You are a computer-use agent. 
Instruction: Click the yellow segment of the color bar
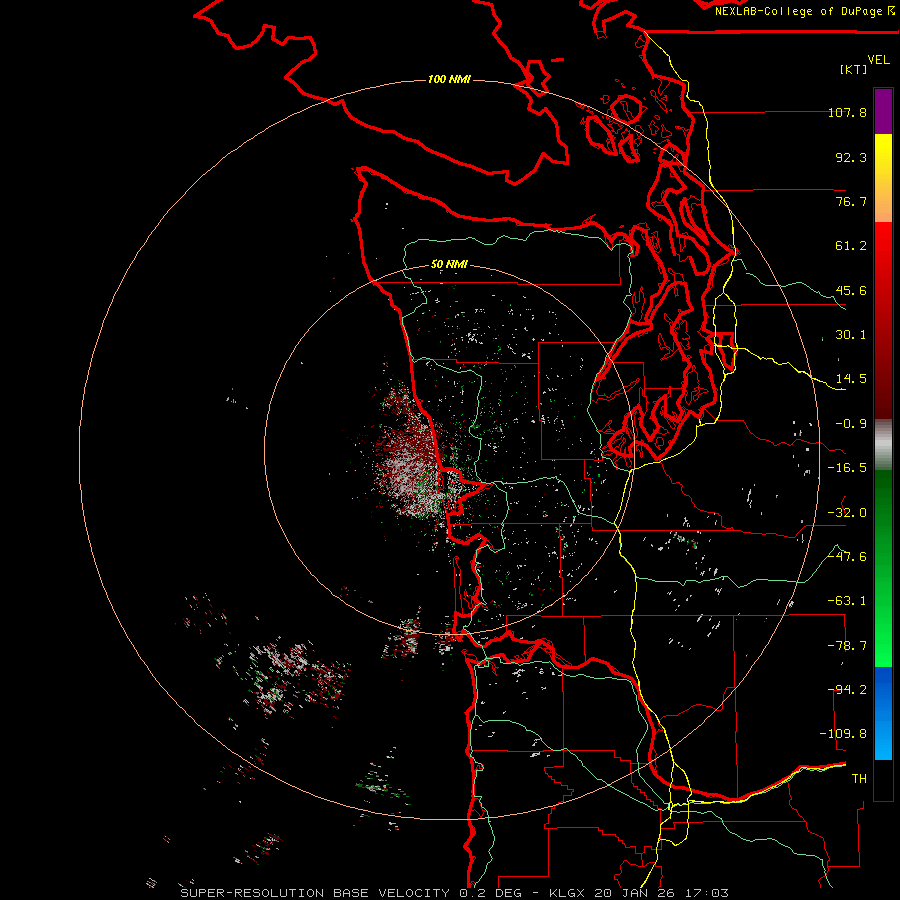click(883, 178)
